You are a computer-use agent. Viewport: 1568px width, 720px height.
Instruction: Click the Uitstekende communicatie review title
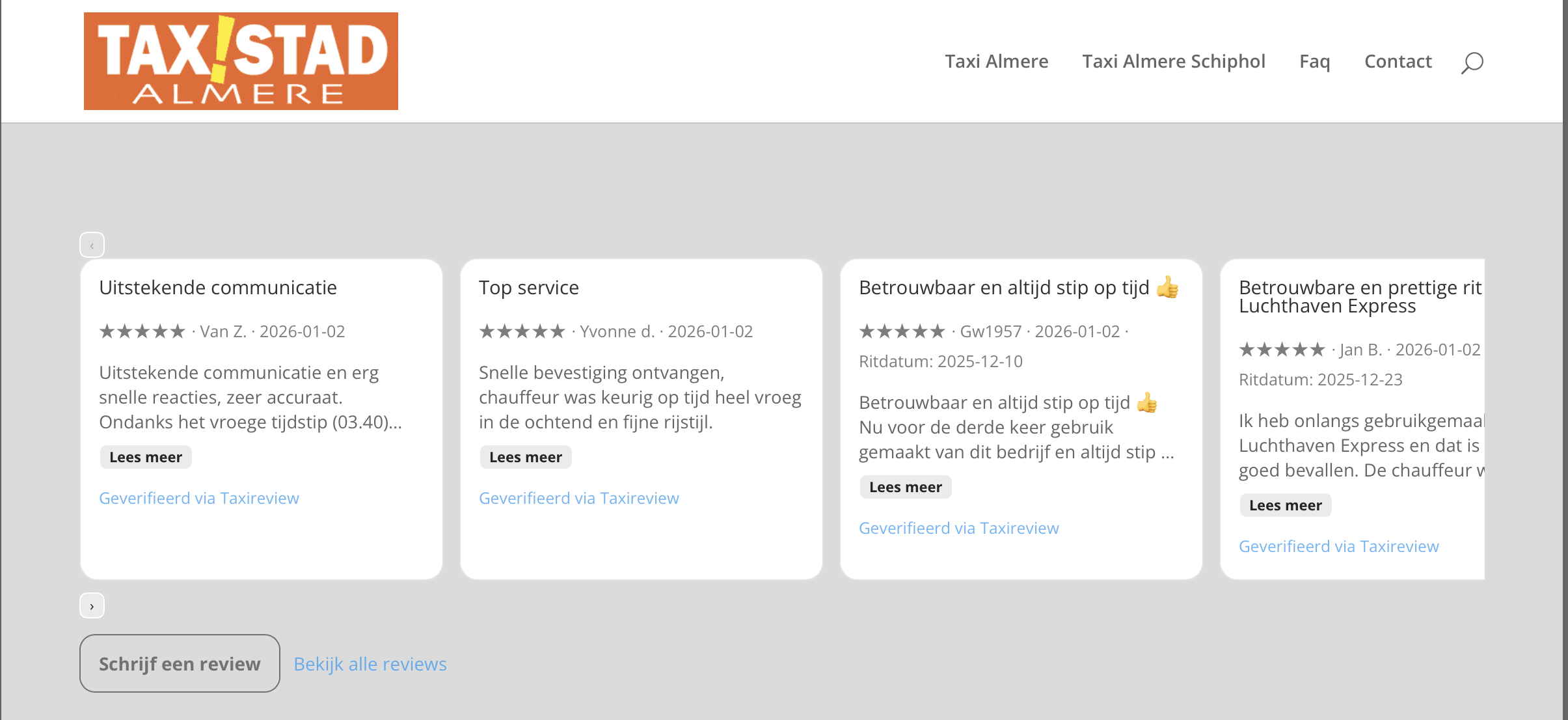(x=218, y=287)
